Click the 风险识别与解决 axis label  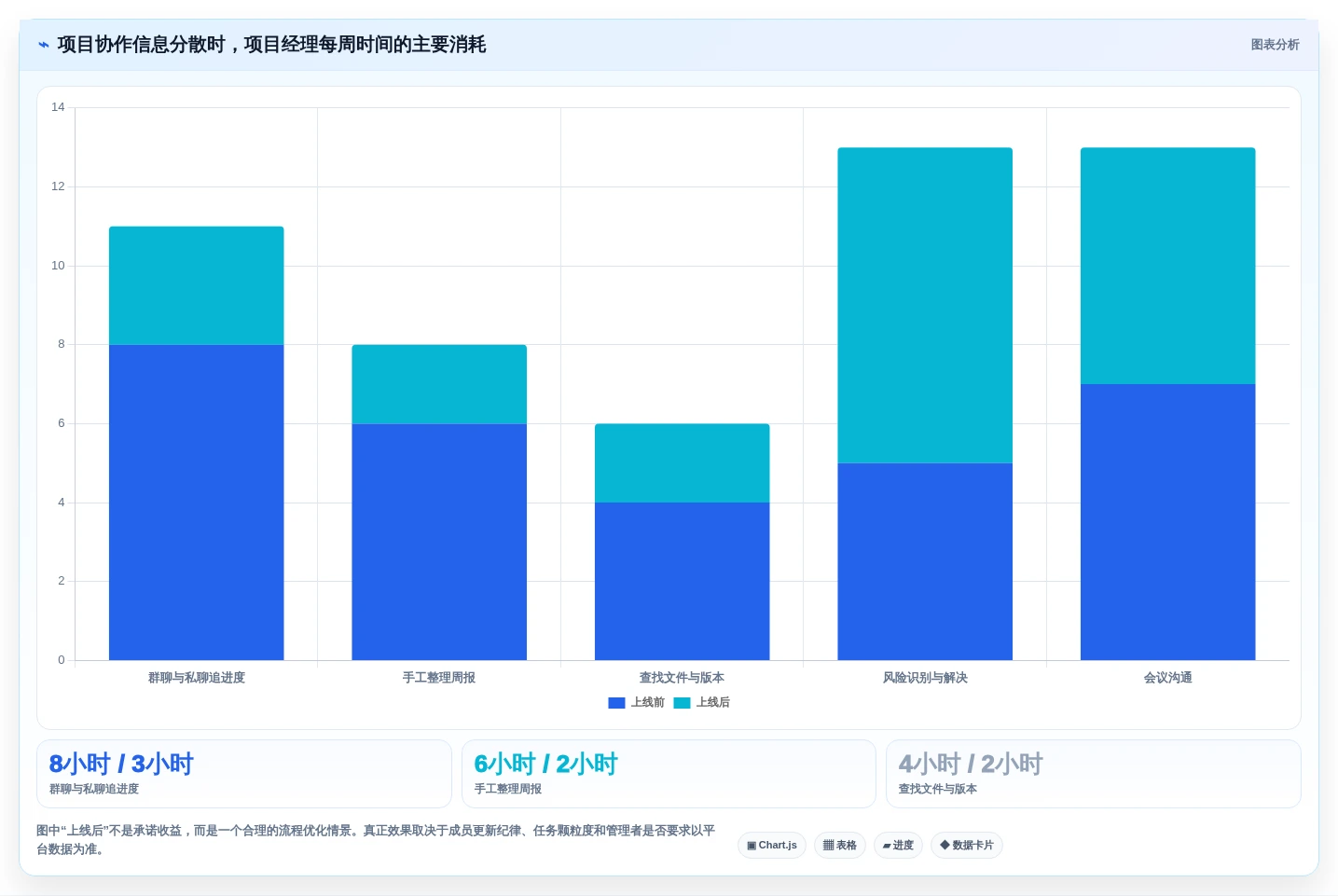click(x=925, y=678)
